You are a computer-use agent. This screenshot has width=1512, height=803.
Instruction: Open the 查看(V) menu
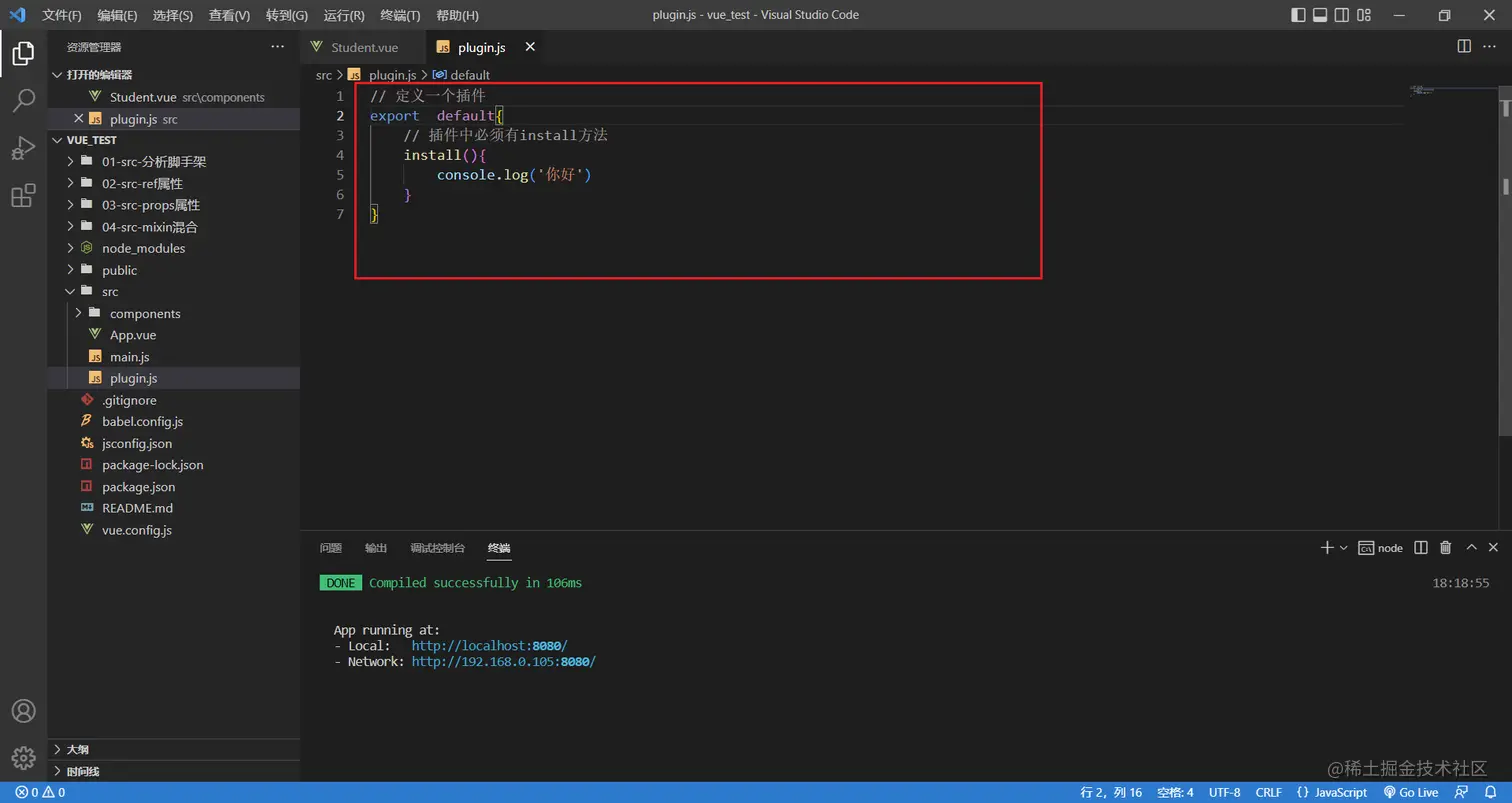click(x=229, y=15)
